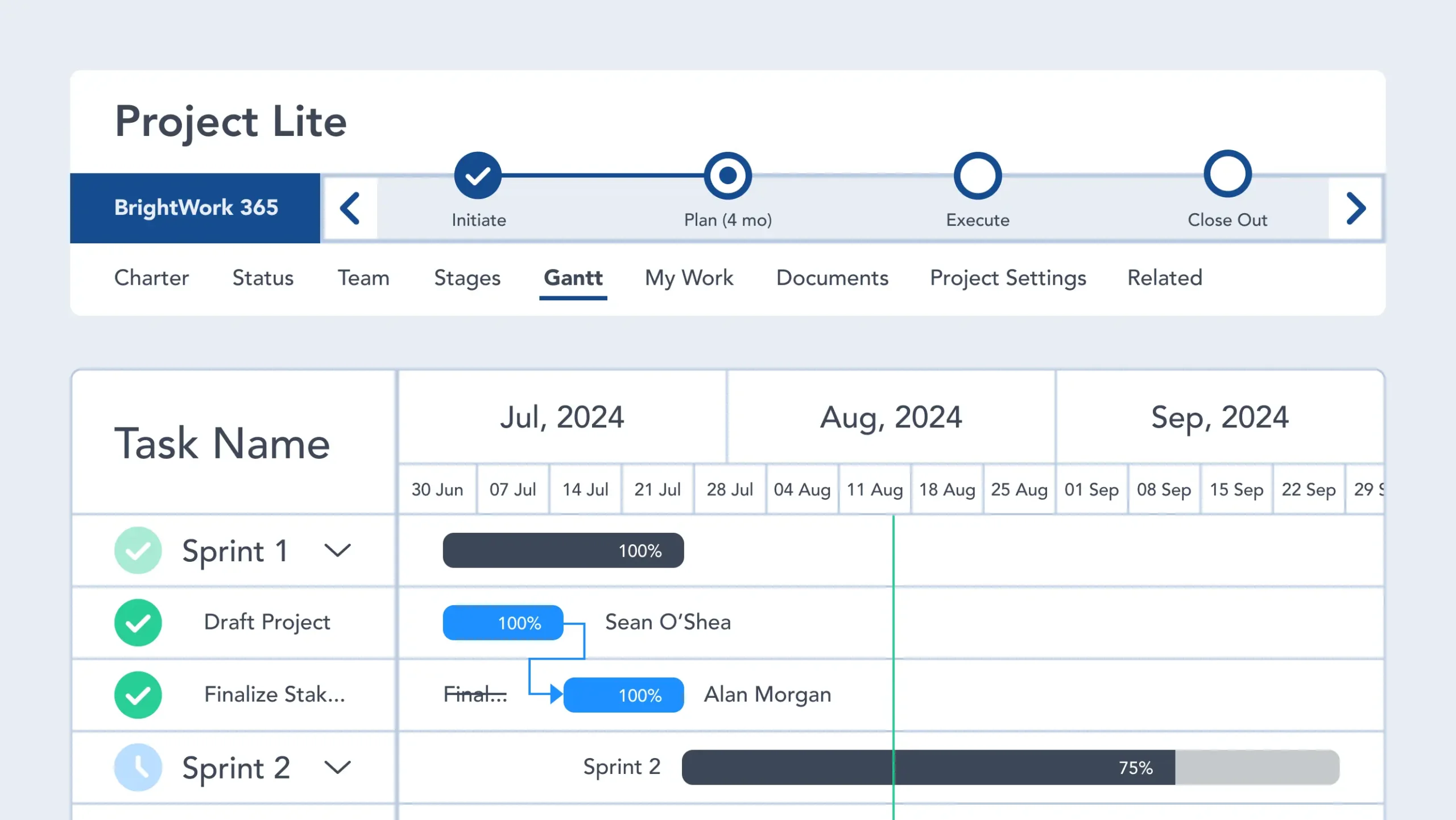Click the Execute stage circle icon
Viewport: 1456px width, 820px height.
point(978,175)
